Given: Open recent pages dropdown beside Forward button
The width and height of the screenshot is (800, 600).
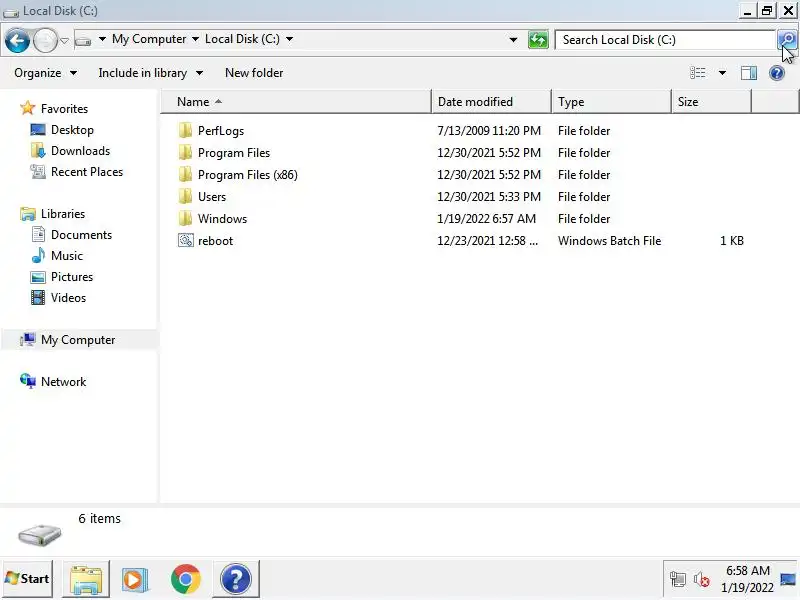Looking at the screenshot, I should (x=64, y=40).
